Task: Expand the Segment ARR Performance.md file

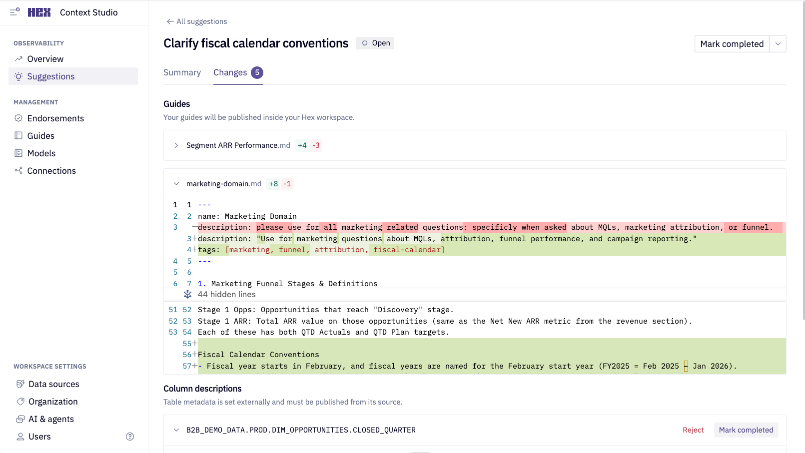Action: click(176, 145)
